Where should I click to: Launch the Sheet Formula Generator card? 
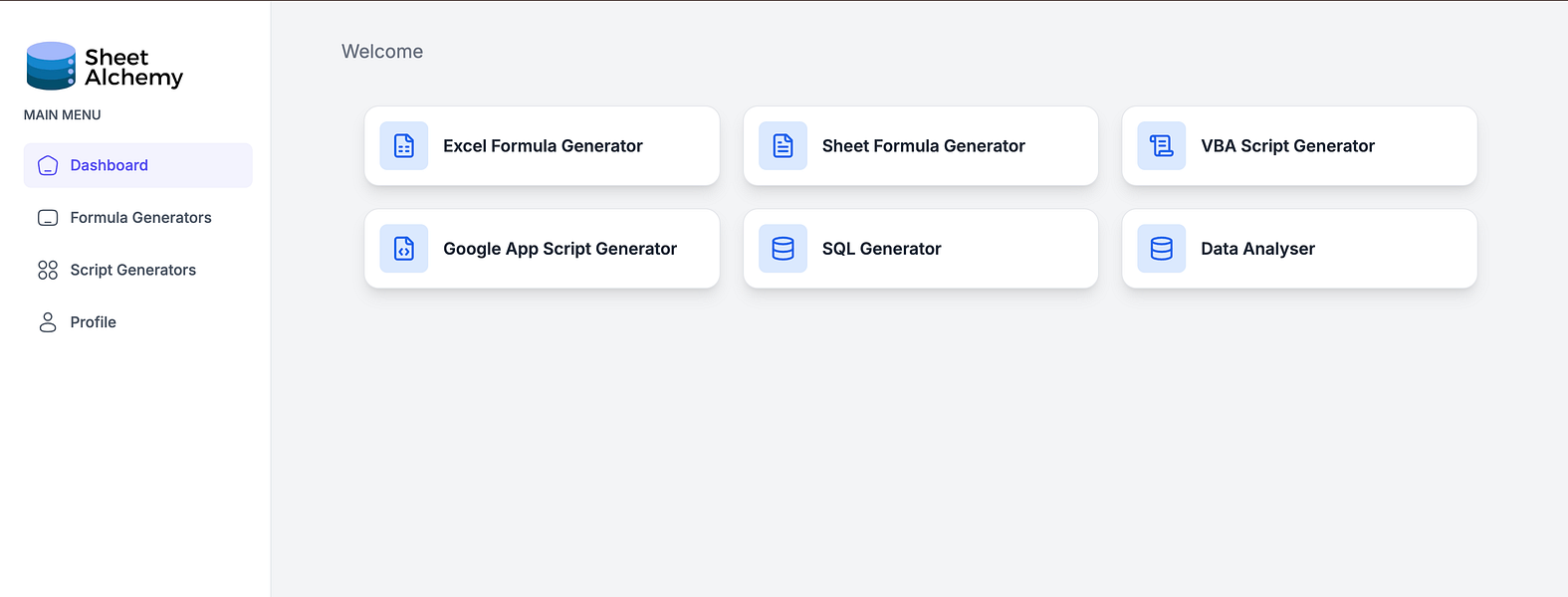click(923, 146)
